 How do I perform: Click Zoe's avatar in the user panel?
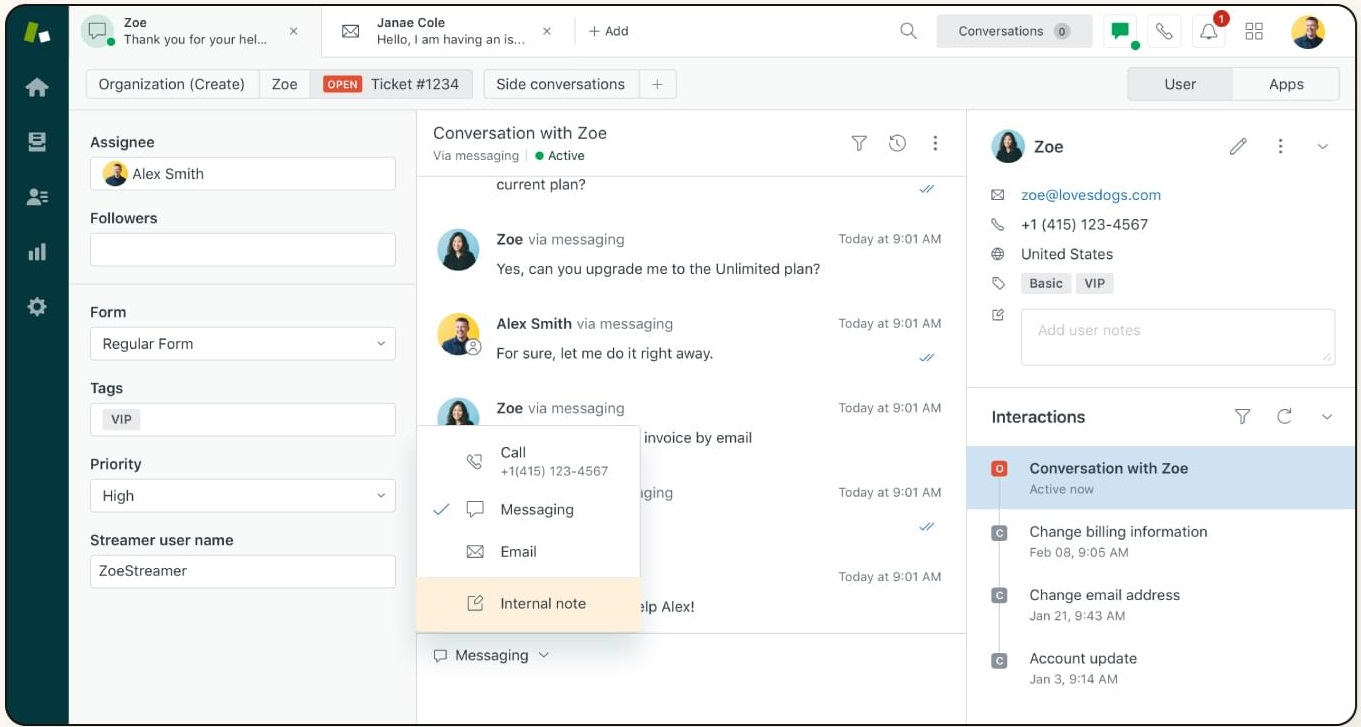click(x=1008, y=146)
